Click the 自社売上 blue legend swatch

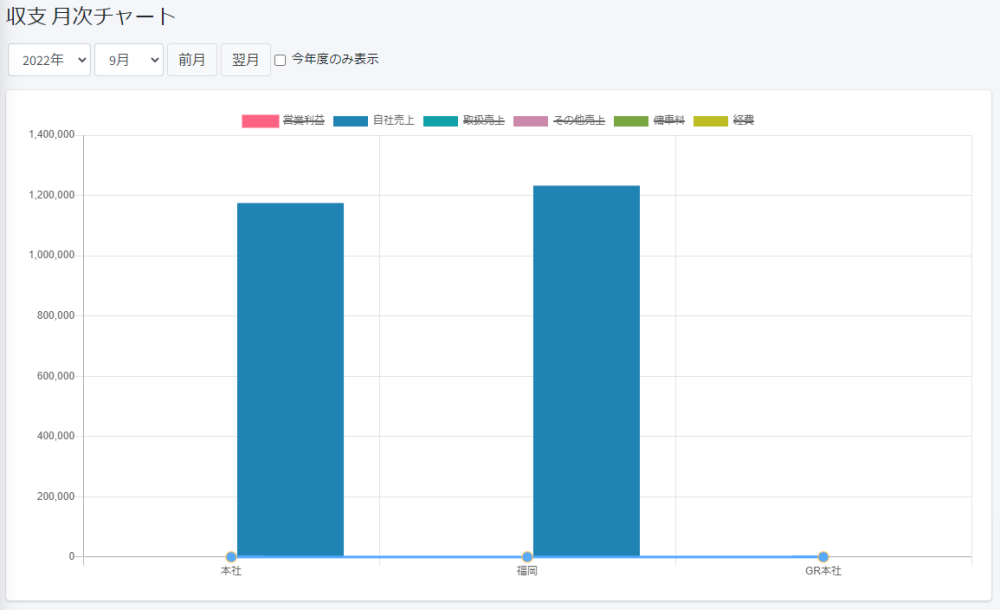pyautogui.click(x=350, y=121)
